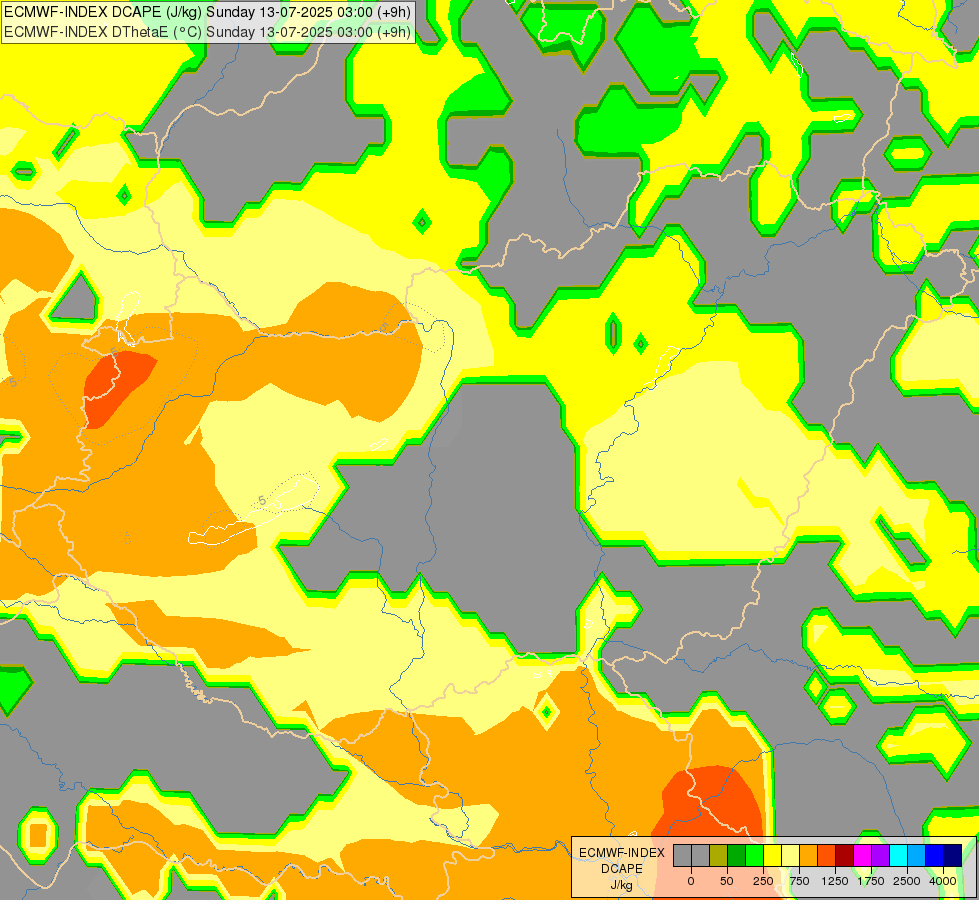The image size is (979, 900).
Task: Click the legend value "4000"
Action: pos(943,881)
